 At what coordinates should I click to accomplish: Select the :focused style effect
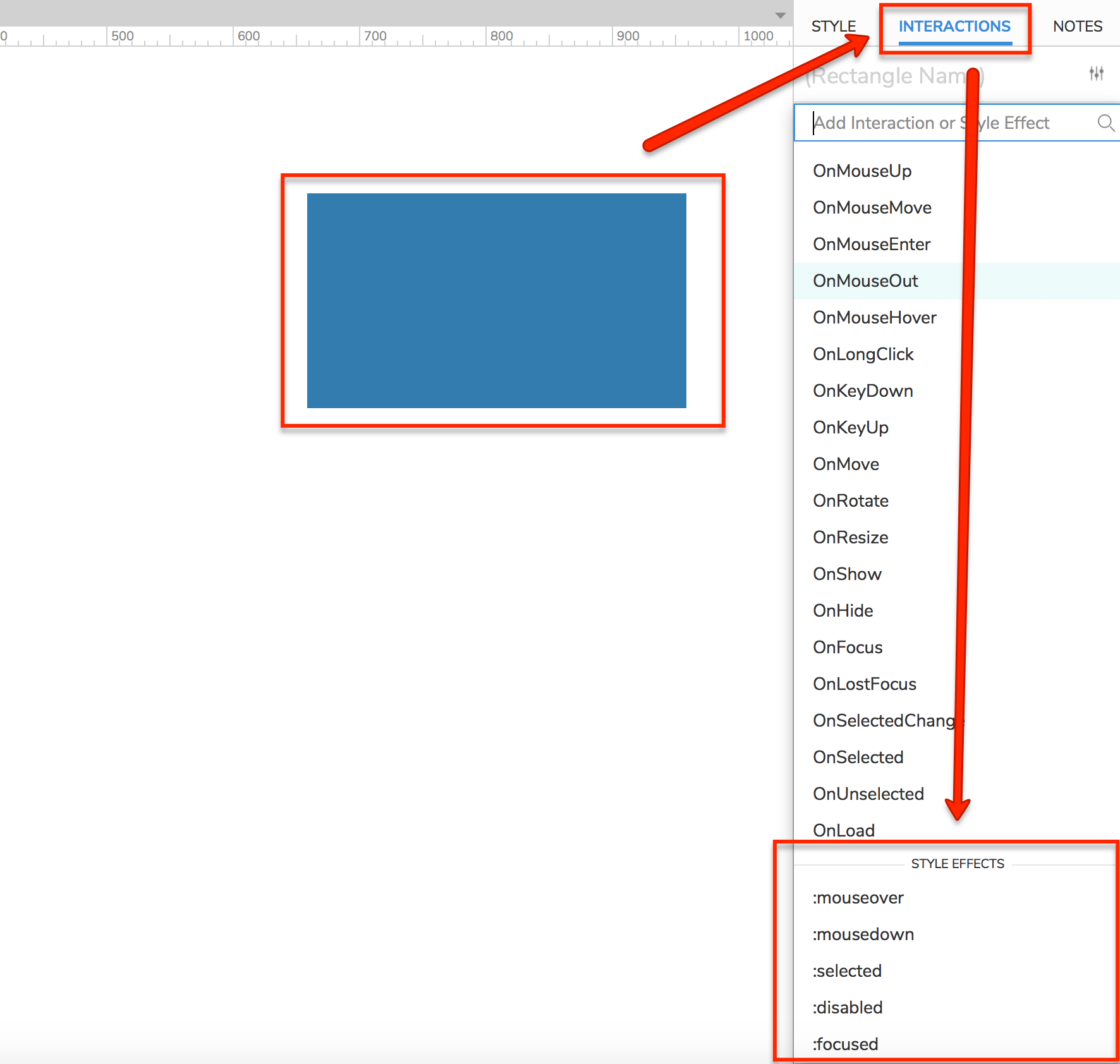[x=846, y=1044]
